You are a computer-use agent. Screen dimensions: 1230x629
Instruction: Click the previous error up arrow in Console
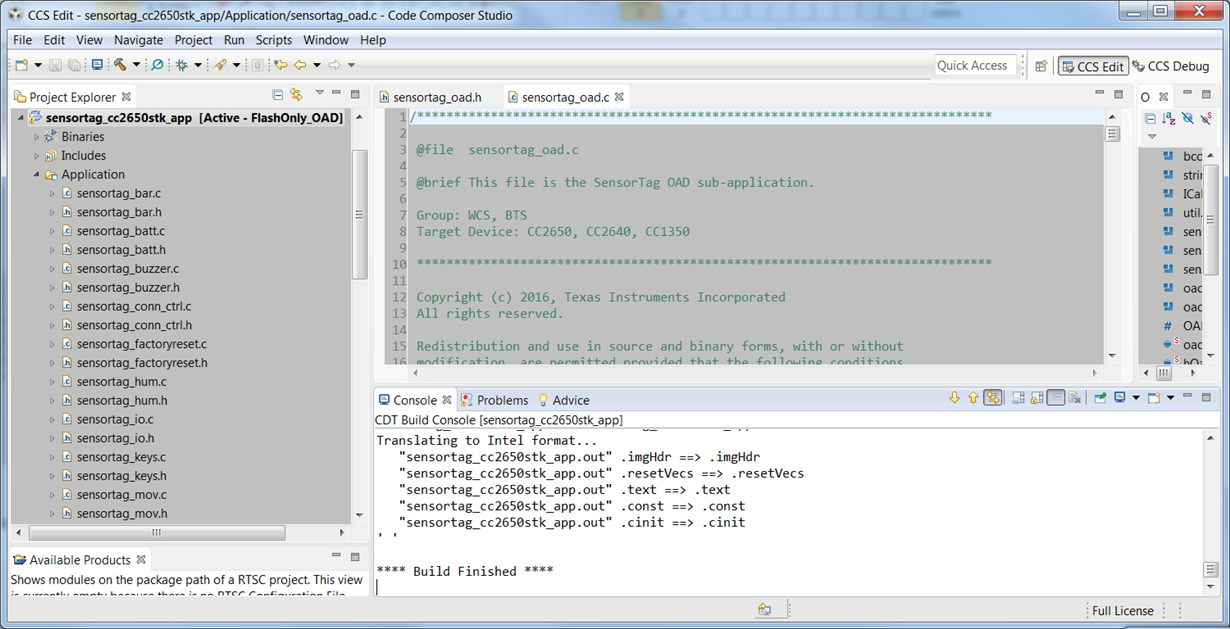pyautogui.click(x=973, y=398)
